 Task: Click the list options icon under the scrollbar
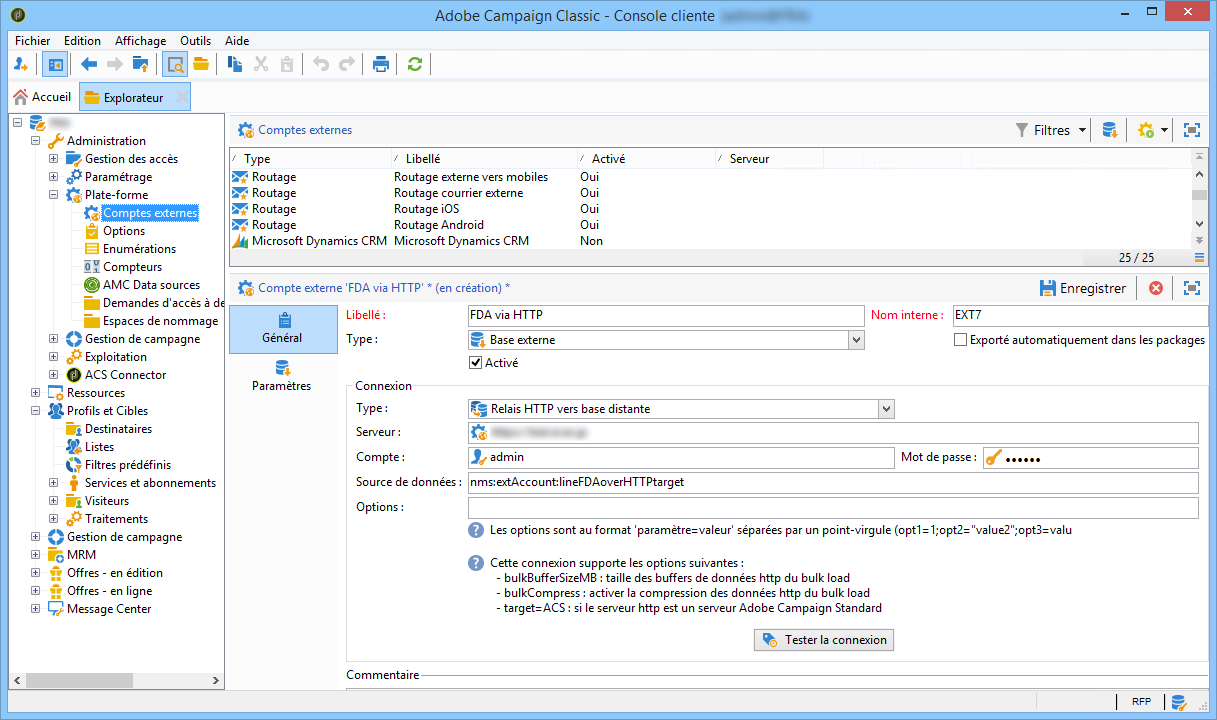tap(1199, 257)
